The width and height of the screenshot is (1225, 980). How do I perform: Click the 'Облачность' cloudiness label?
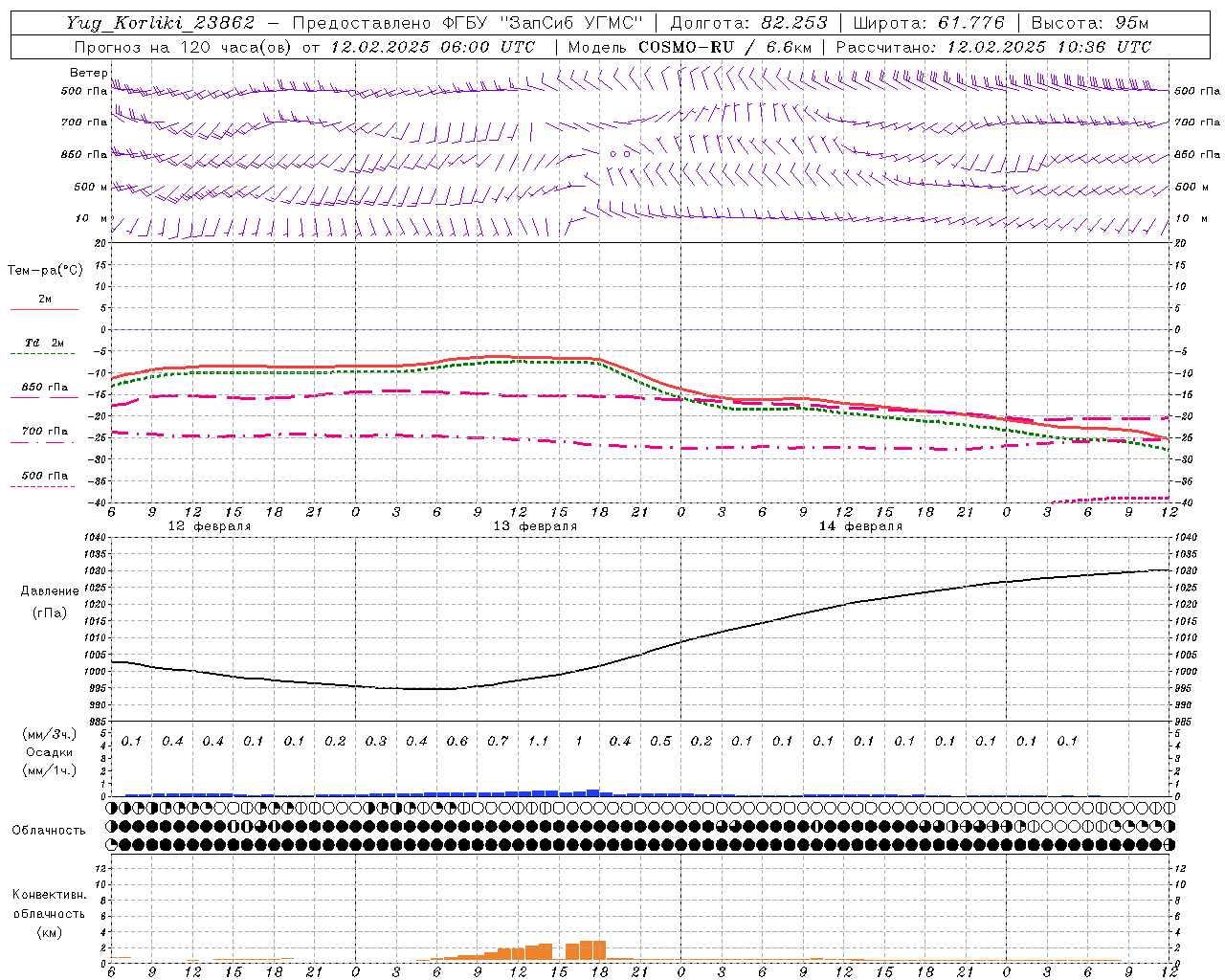[49, 831]
